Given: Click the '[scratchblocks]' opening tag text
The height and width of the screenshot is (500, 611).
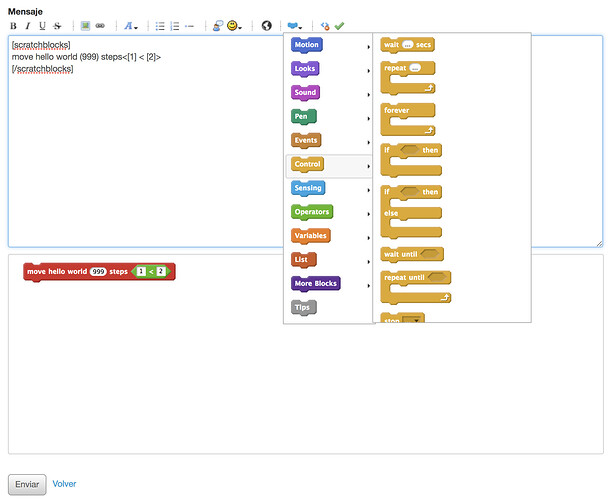Looking at the screenshot, I should [x=41, y=45].
